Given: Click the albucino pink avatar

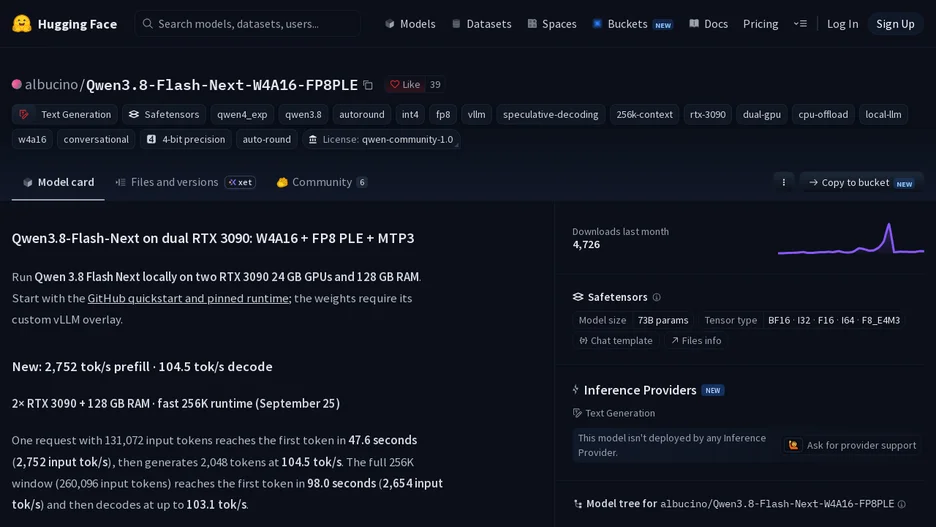Looking at the screenshot, I should tap(17, 84).
